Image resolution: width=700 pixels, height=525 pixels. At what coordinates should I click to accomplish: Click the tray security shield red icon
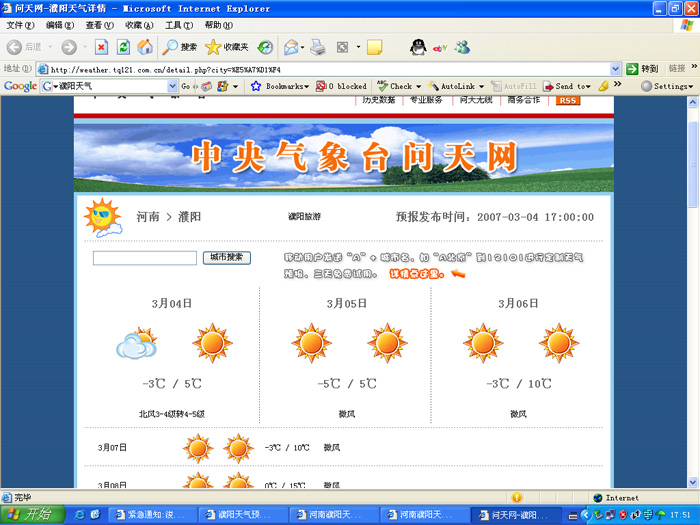(623, 515)
